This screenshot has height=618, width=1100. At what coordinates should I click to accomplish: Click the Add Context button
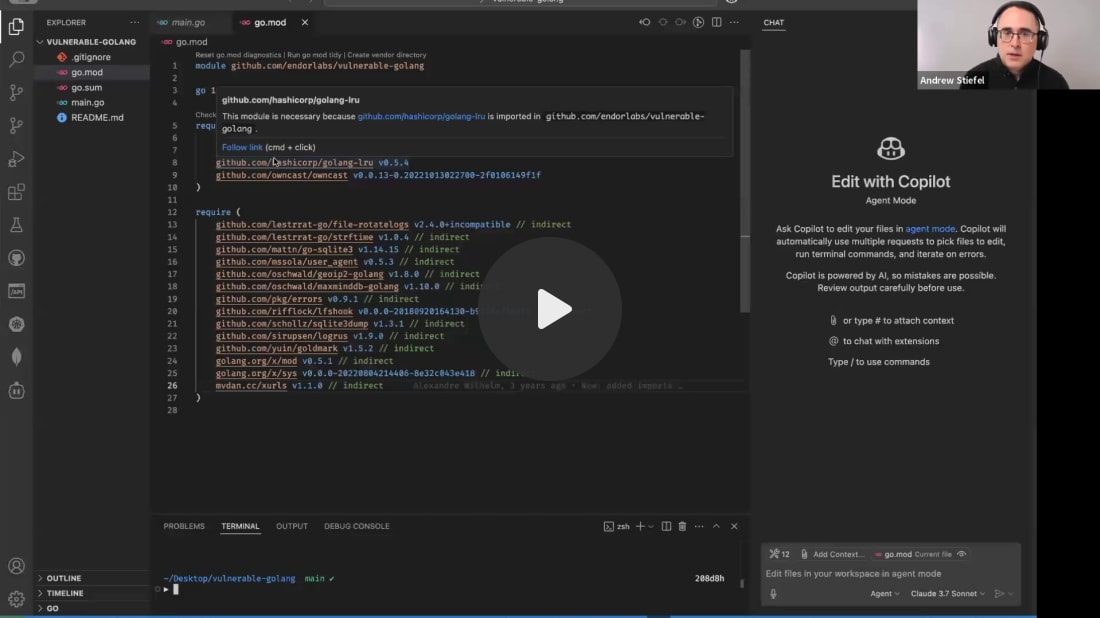pyautogui.click(x=833, y=554)
